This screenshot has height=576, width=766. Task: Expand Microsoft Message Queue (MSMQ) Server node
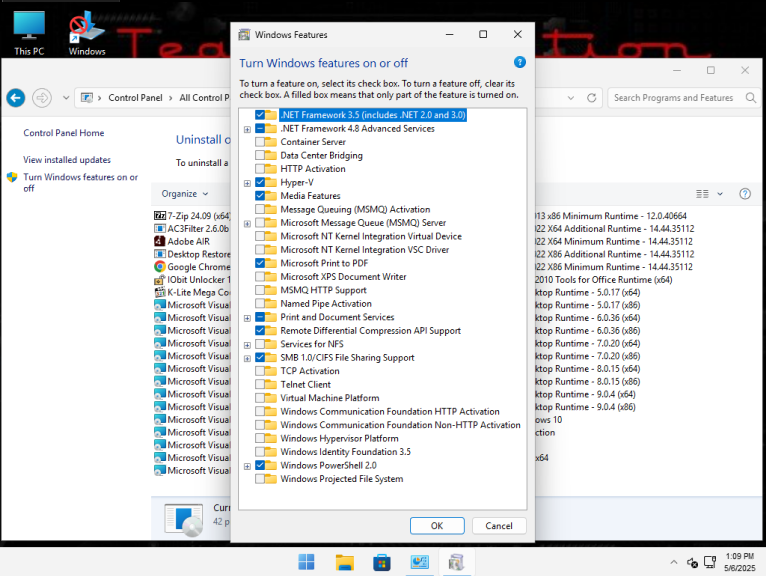247,224
